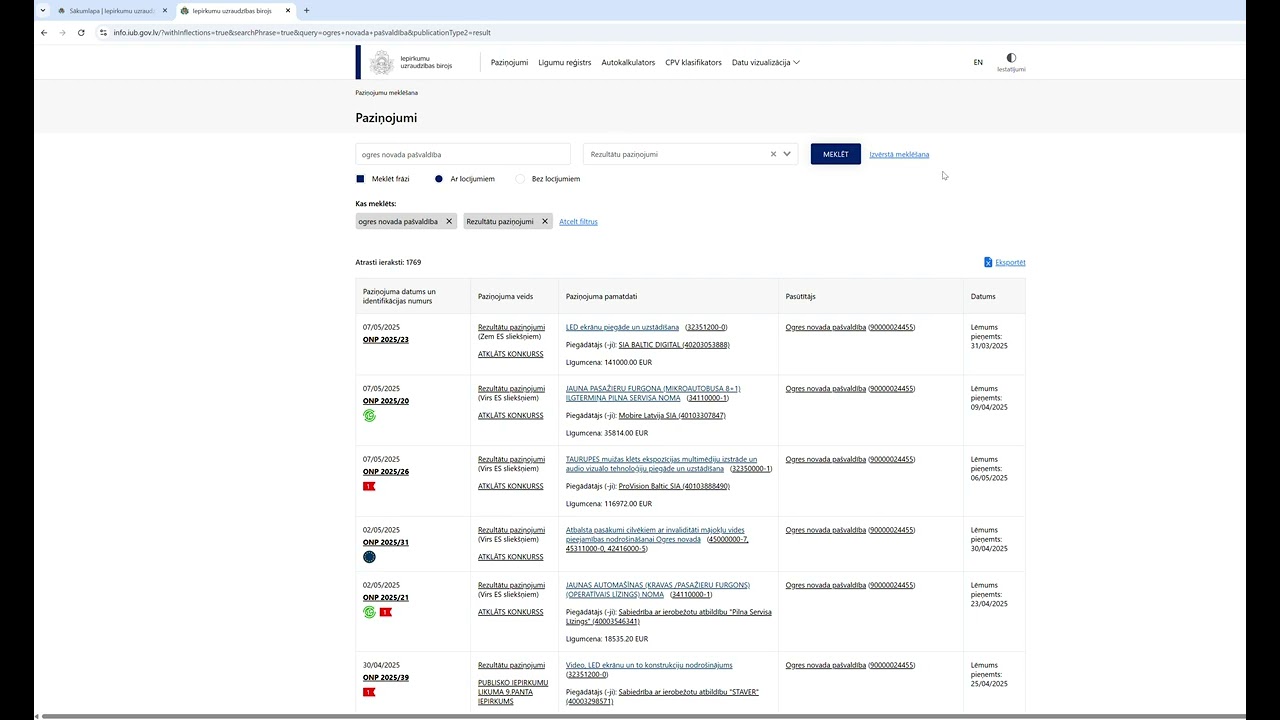Screen dimensions: 1280x720
Task: Select the Bez locījumiem radio button
Action: pos(520,179)
